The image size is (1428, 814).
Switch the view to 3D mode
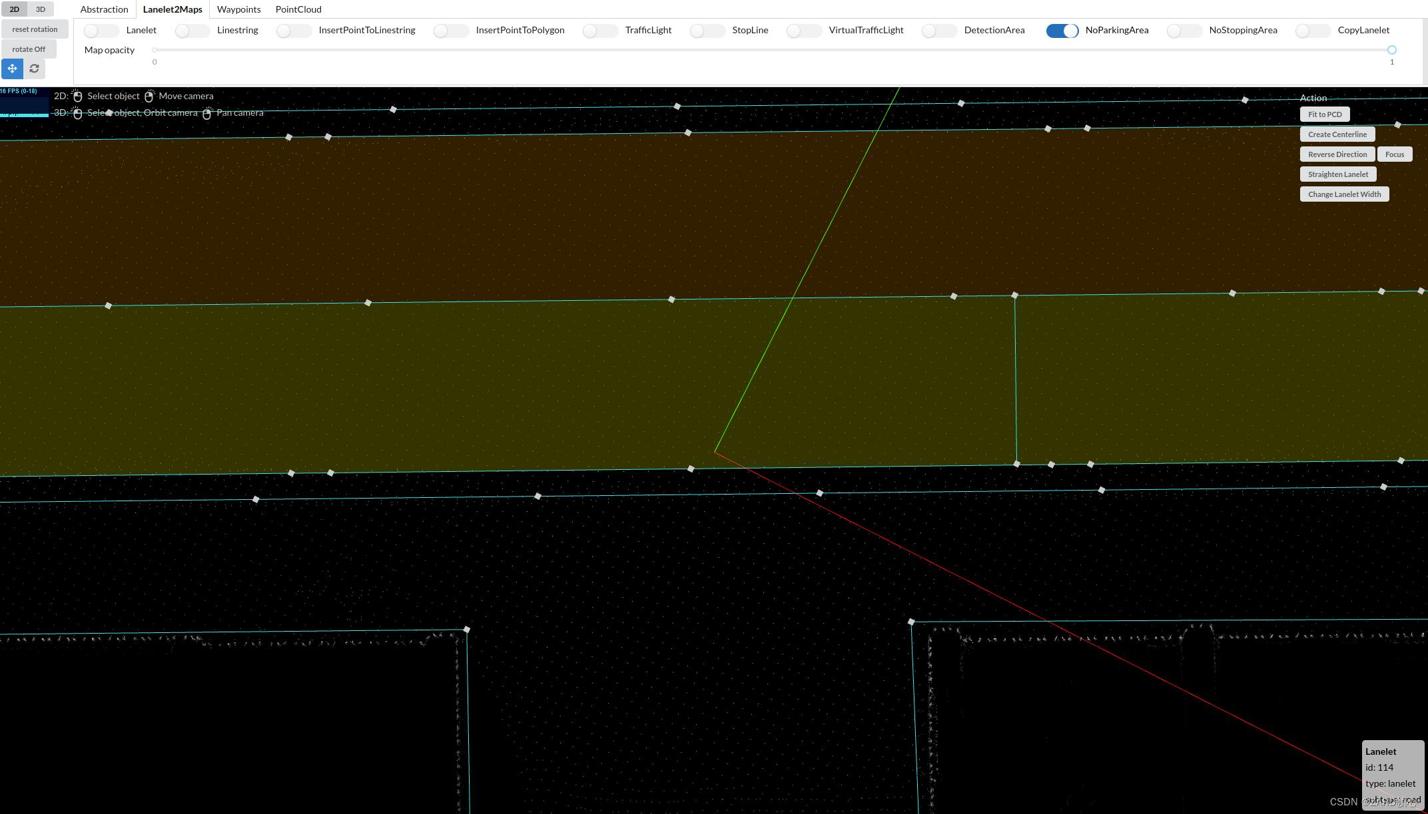[x=40, y=9]
